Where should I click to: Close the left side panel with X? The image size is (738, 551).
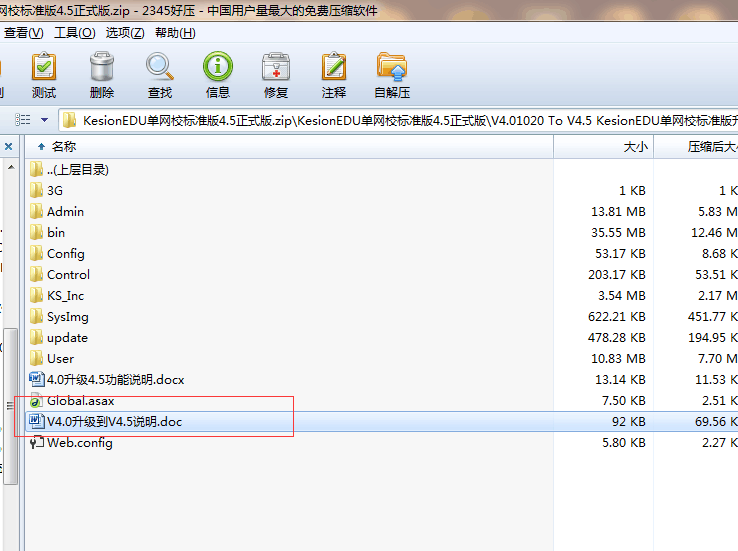9,147
